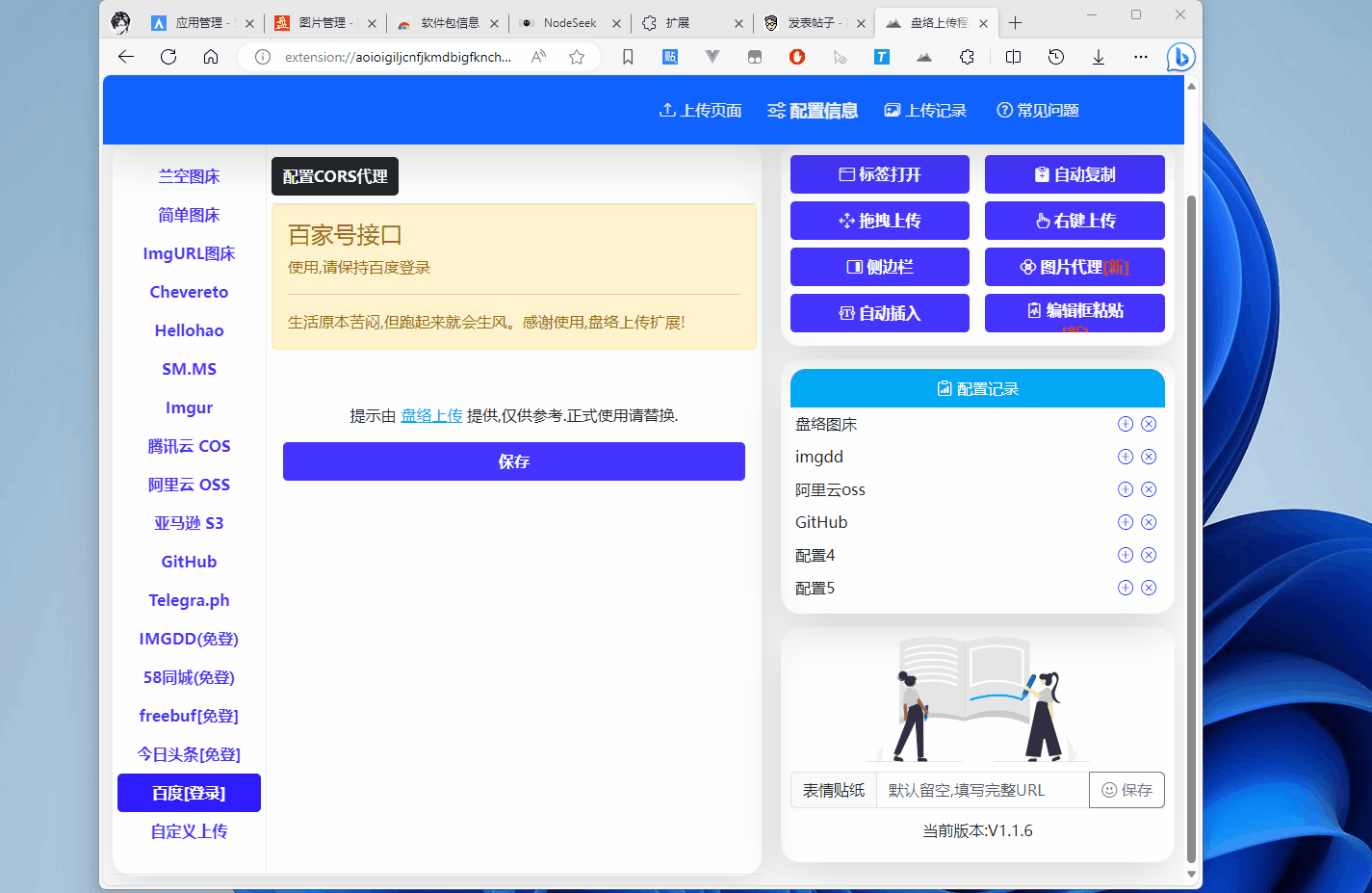1372x893 pixels.
Task: Click the 配置CORS代理 button
Action: (335, 176)
